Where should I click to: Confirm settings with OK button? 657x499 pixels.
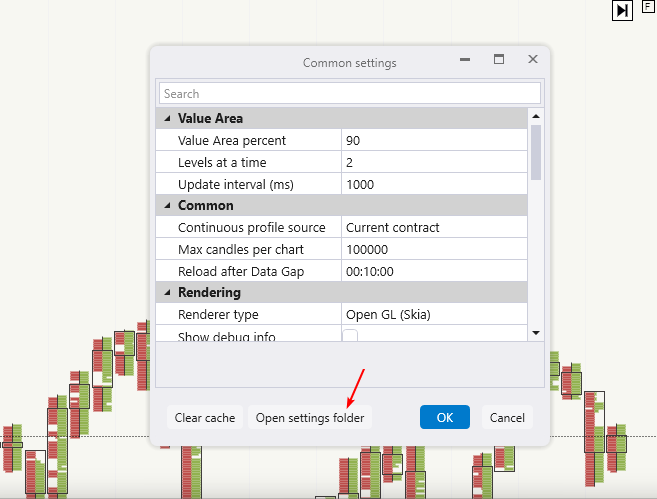[445, 417]
